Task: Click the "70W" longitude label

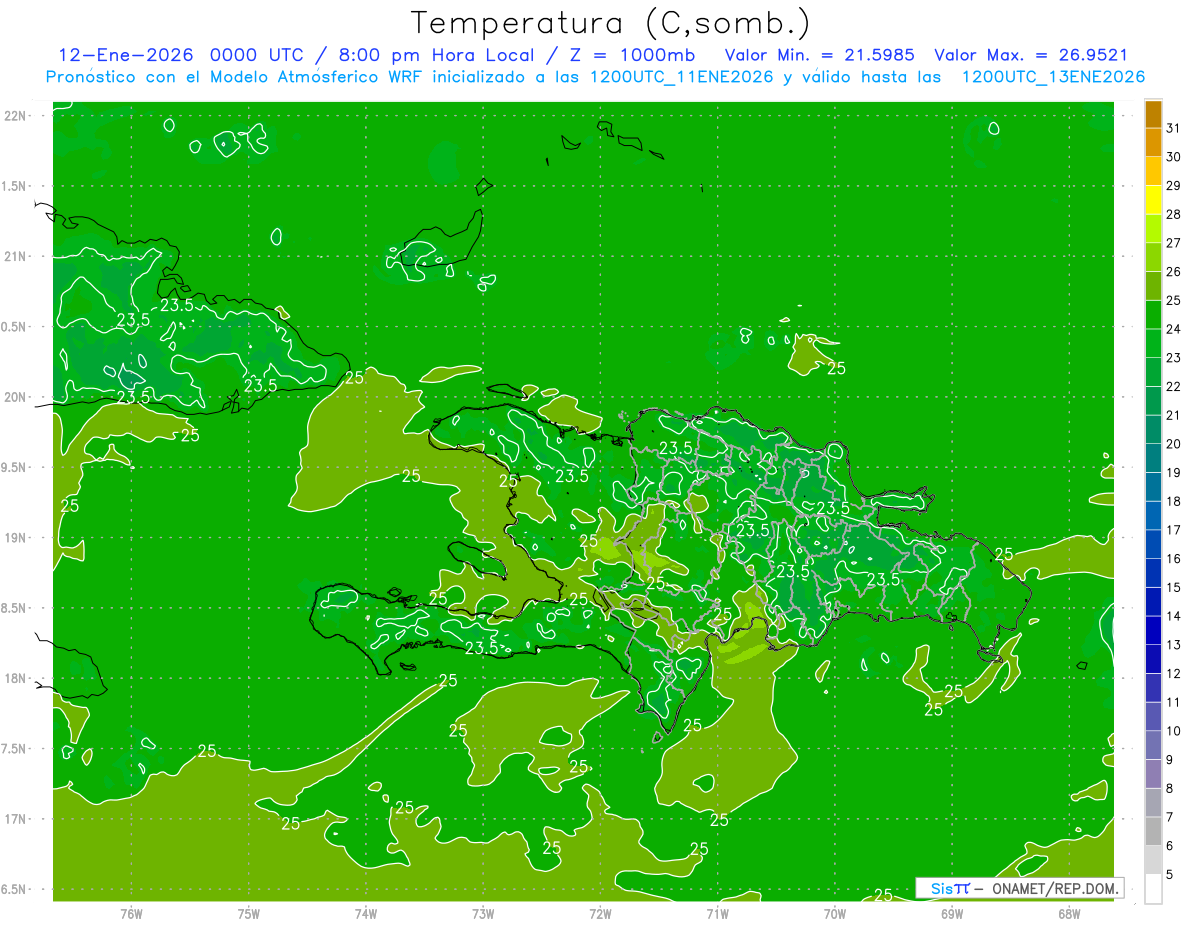Action: click(x=835, y=914)
